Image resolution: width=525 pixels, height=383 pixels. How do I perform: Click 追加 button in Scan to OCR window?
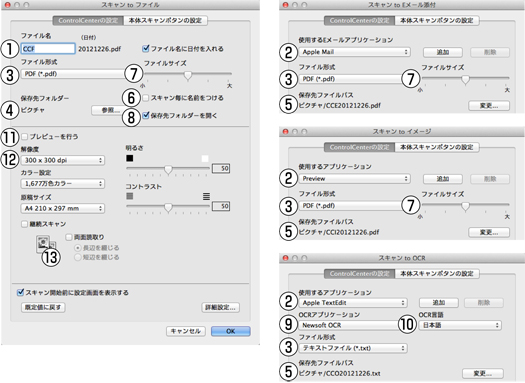coord(439,303)
